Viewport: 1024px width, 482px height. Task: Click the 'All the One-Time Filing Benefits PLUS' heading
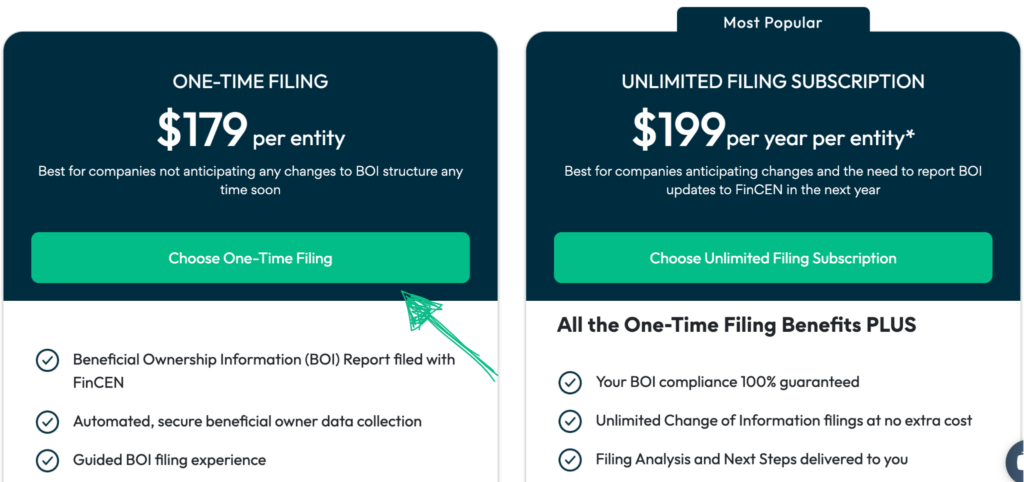coord(736,325)
